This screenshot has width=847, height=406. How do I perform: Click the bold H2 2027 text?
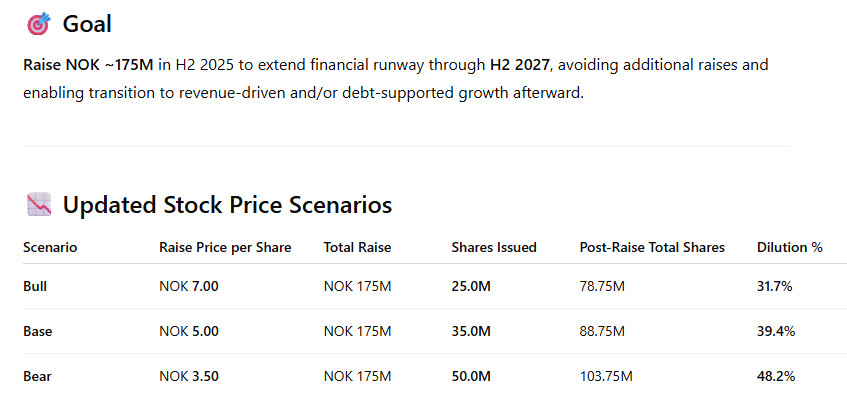tap(519, 66)
